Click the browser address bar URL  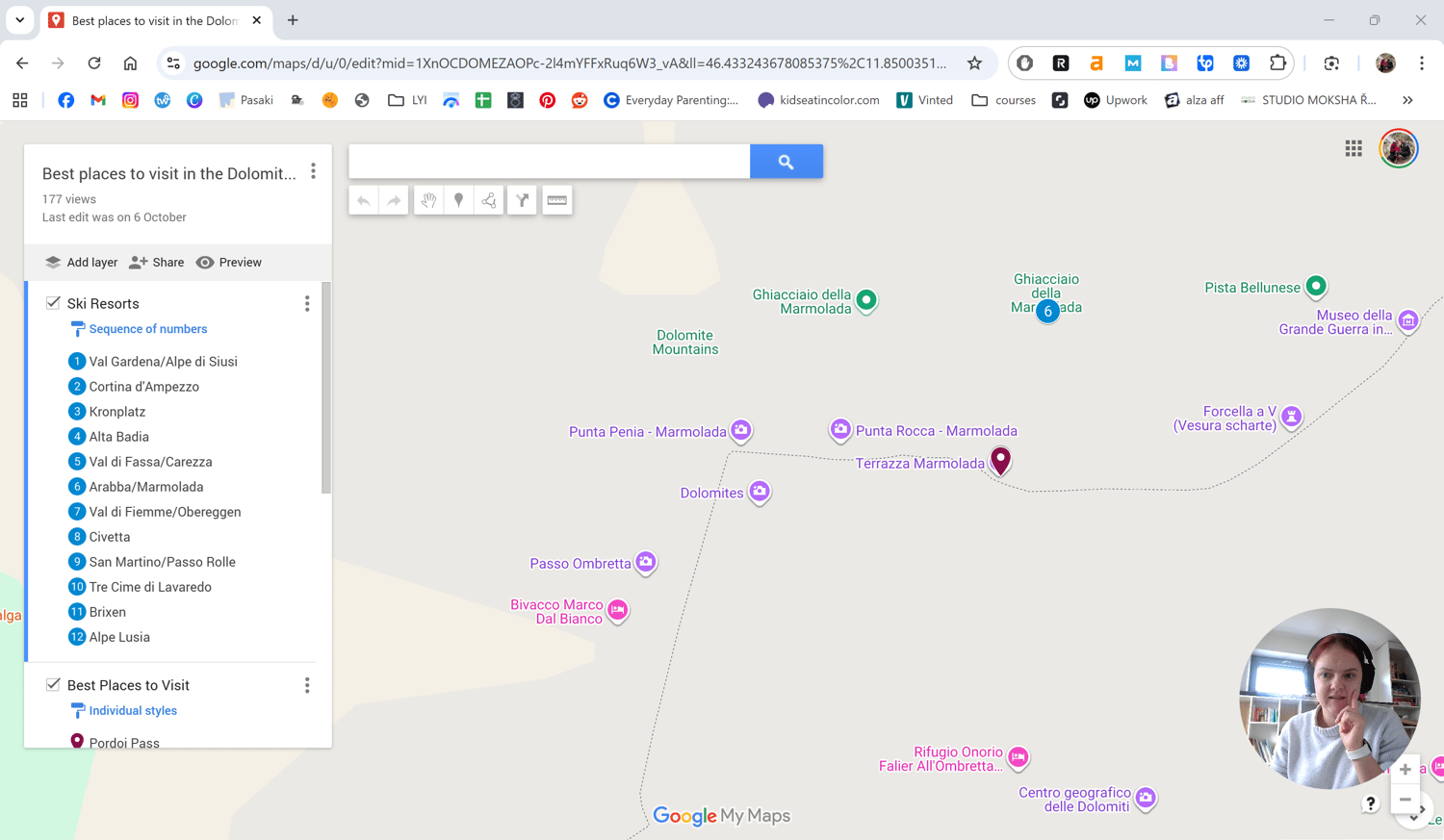coord(570,64)
